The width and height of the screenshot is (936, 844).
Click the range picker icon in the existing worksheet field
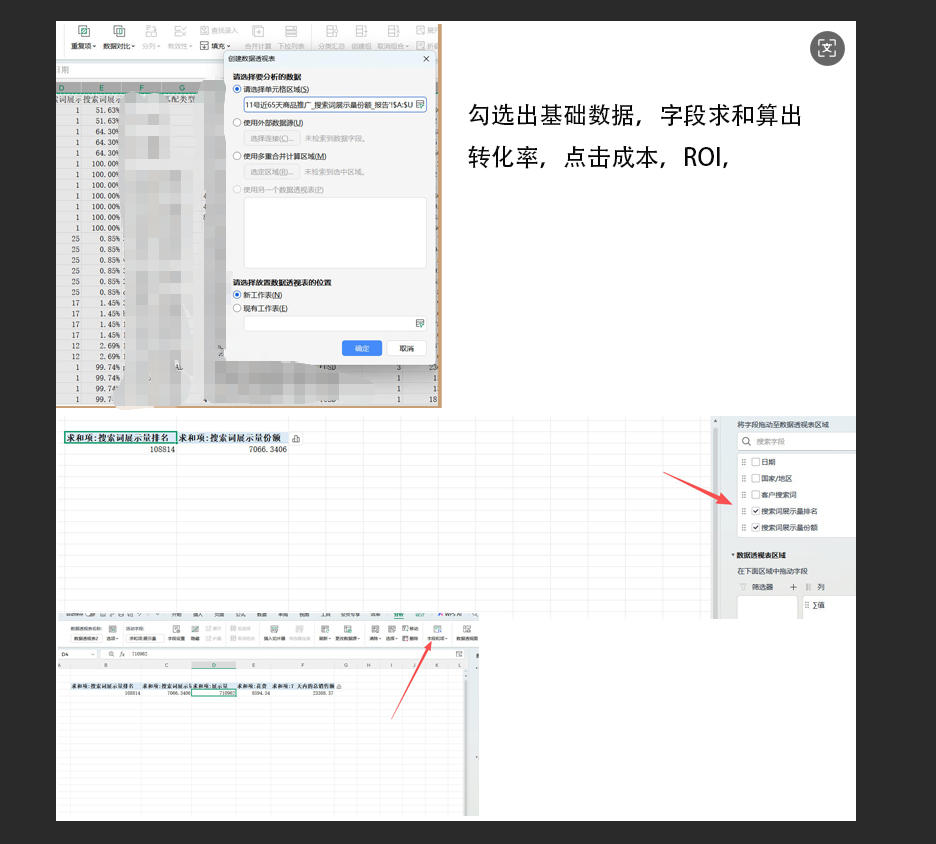click(420, 323)
